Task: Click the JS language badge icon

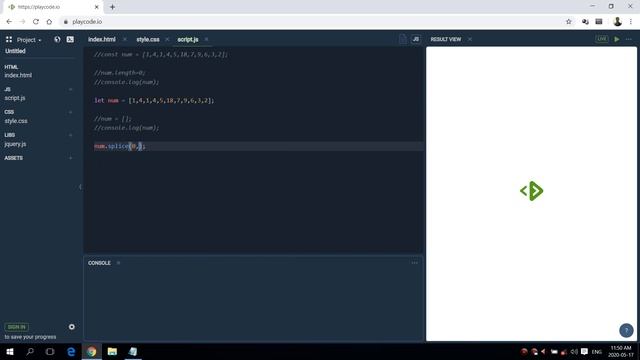Action: click(x=416, y=39)
